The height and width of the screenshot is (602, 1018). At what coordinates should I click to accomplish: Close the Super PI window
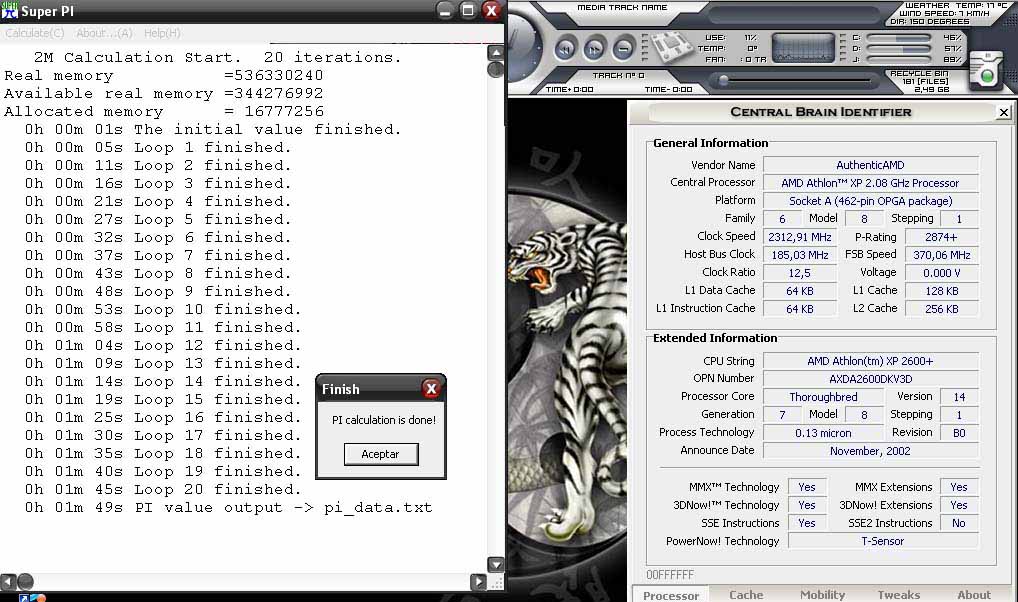click(x=491, y=10)
